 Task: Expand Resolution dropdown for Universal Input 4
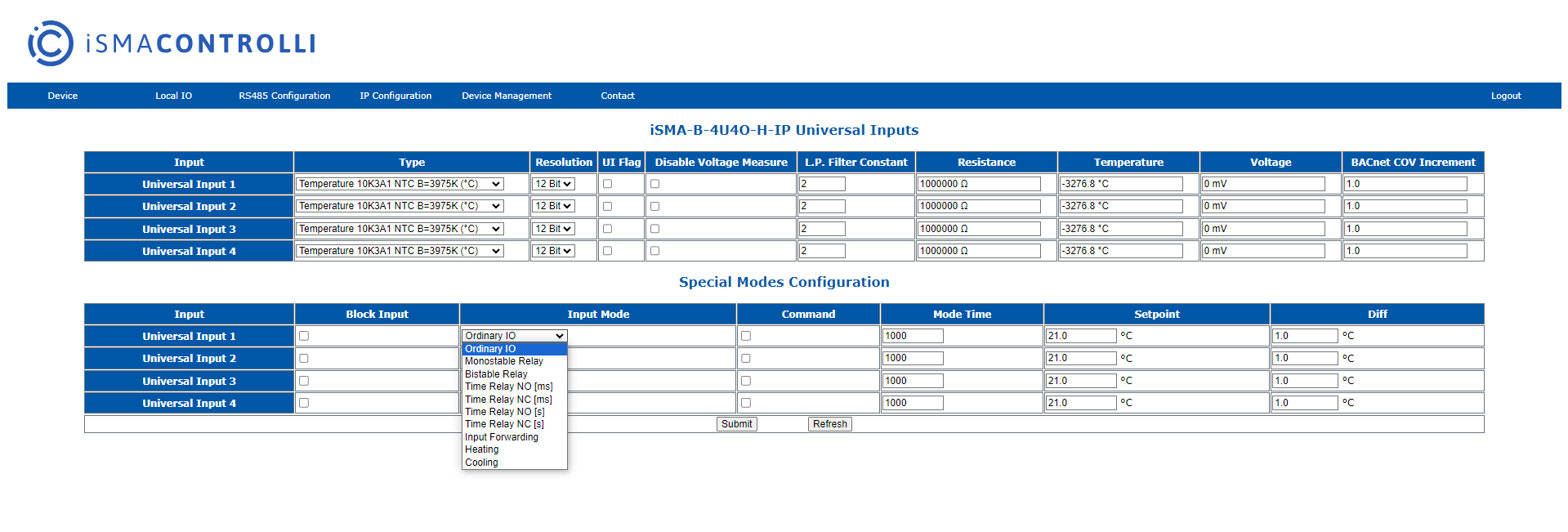click(553, 251)
